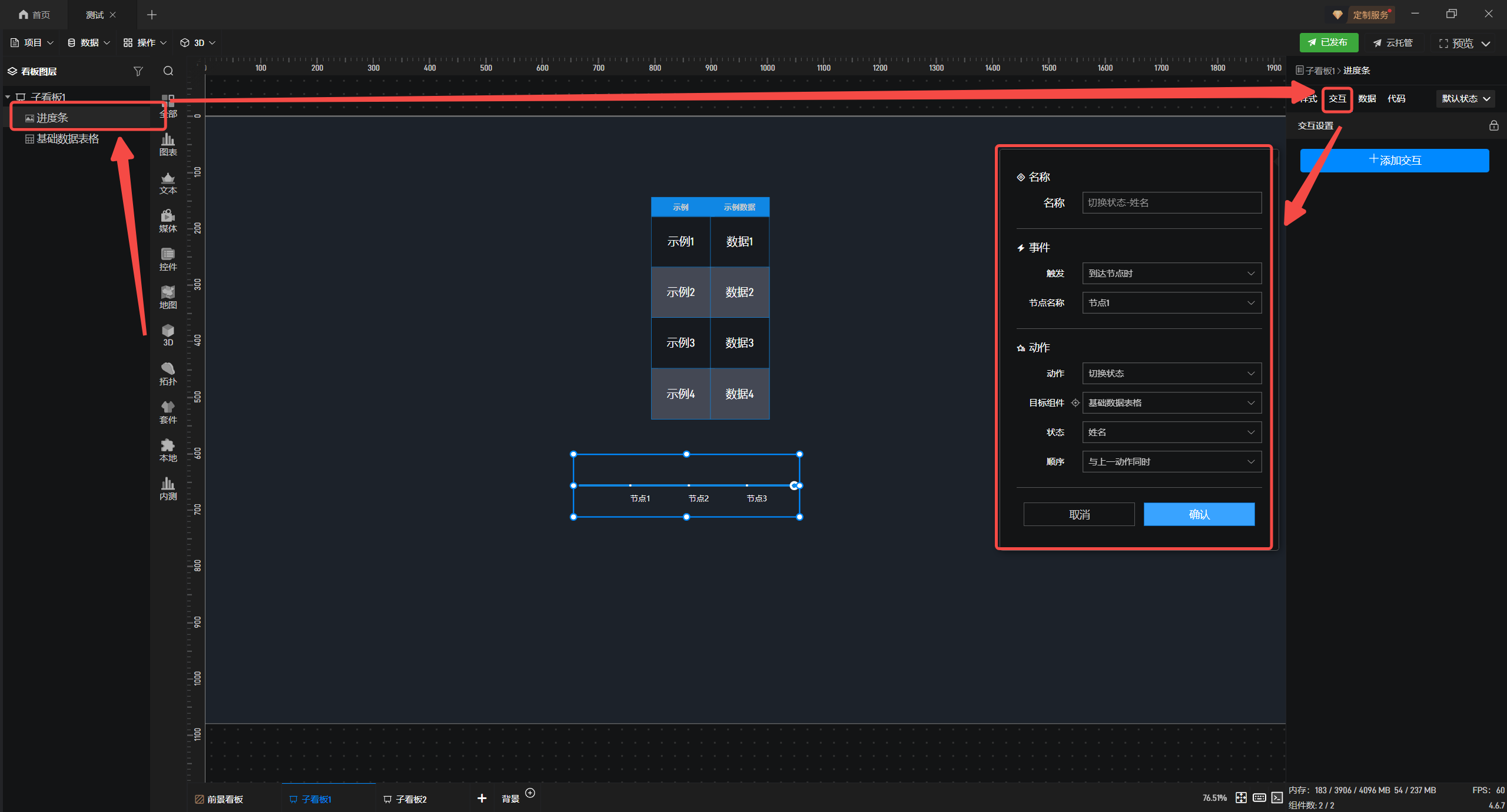Image resolution: width=1507 pixels, height=812 pixels.
Task: Switch to the 数据 tab in properties panel
Action: 1367,99
